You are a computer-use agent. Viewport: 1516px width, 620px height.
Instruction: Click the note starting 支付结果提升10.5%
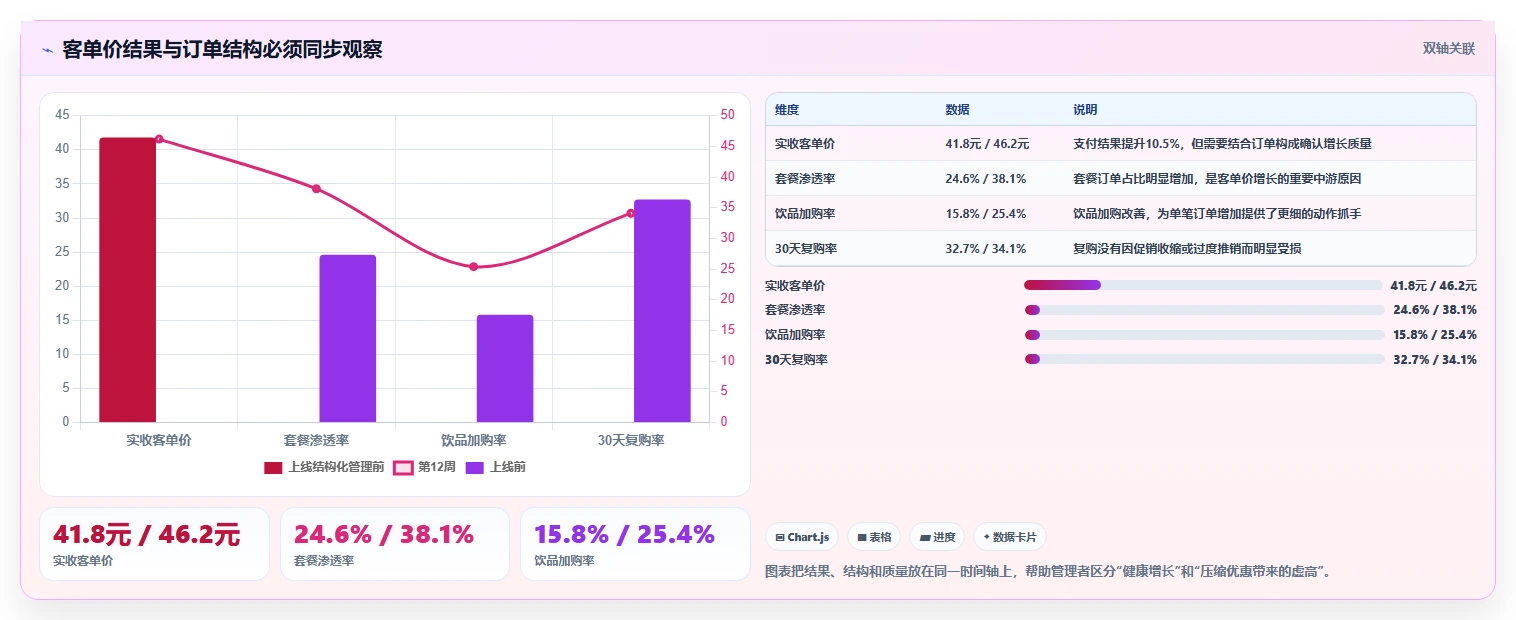point(1222,144)
